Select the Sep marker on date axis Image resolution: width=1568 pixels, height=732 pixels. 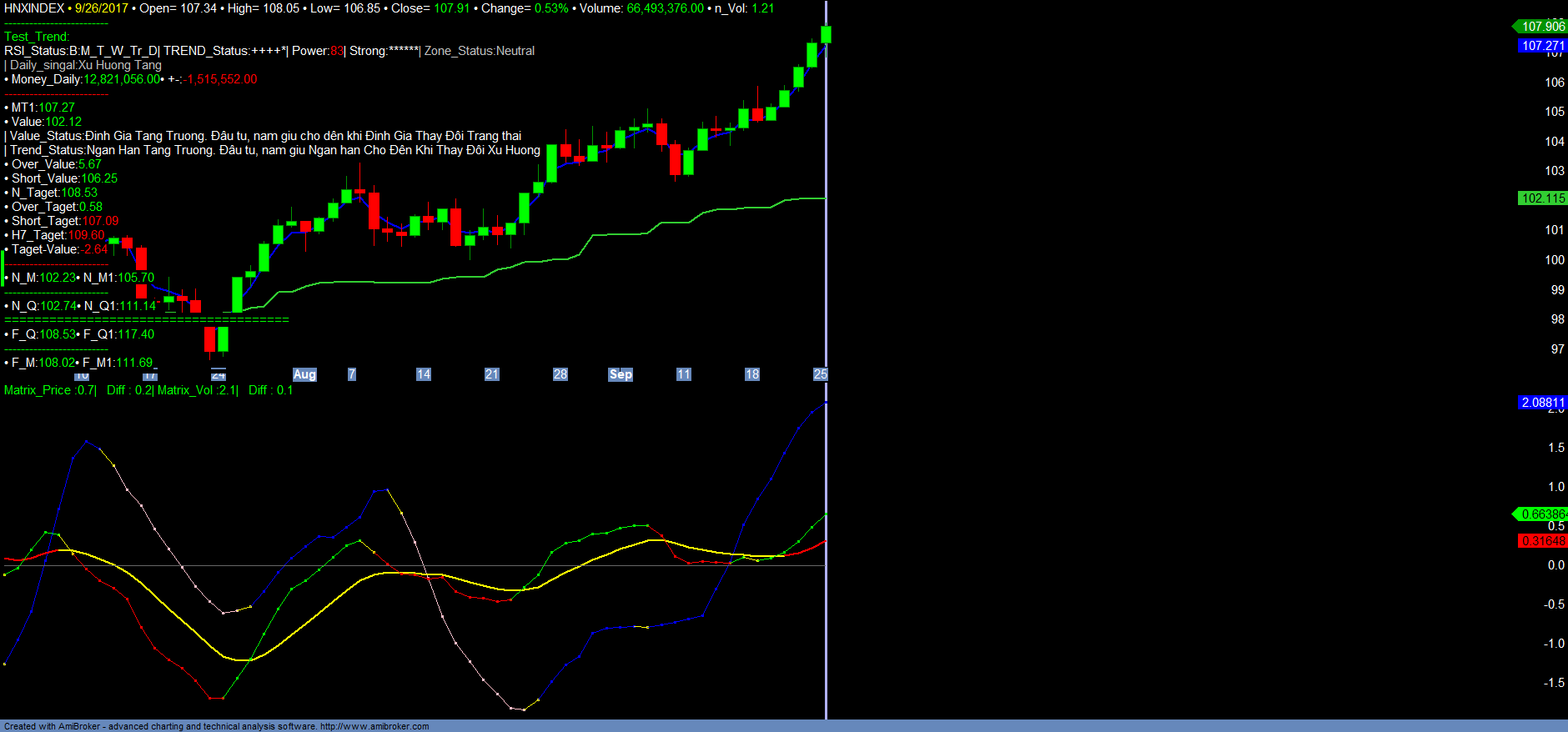pyautogui.click(x=621, y=374)
